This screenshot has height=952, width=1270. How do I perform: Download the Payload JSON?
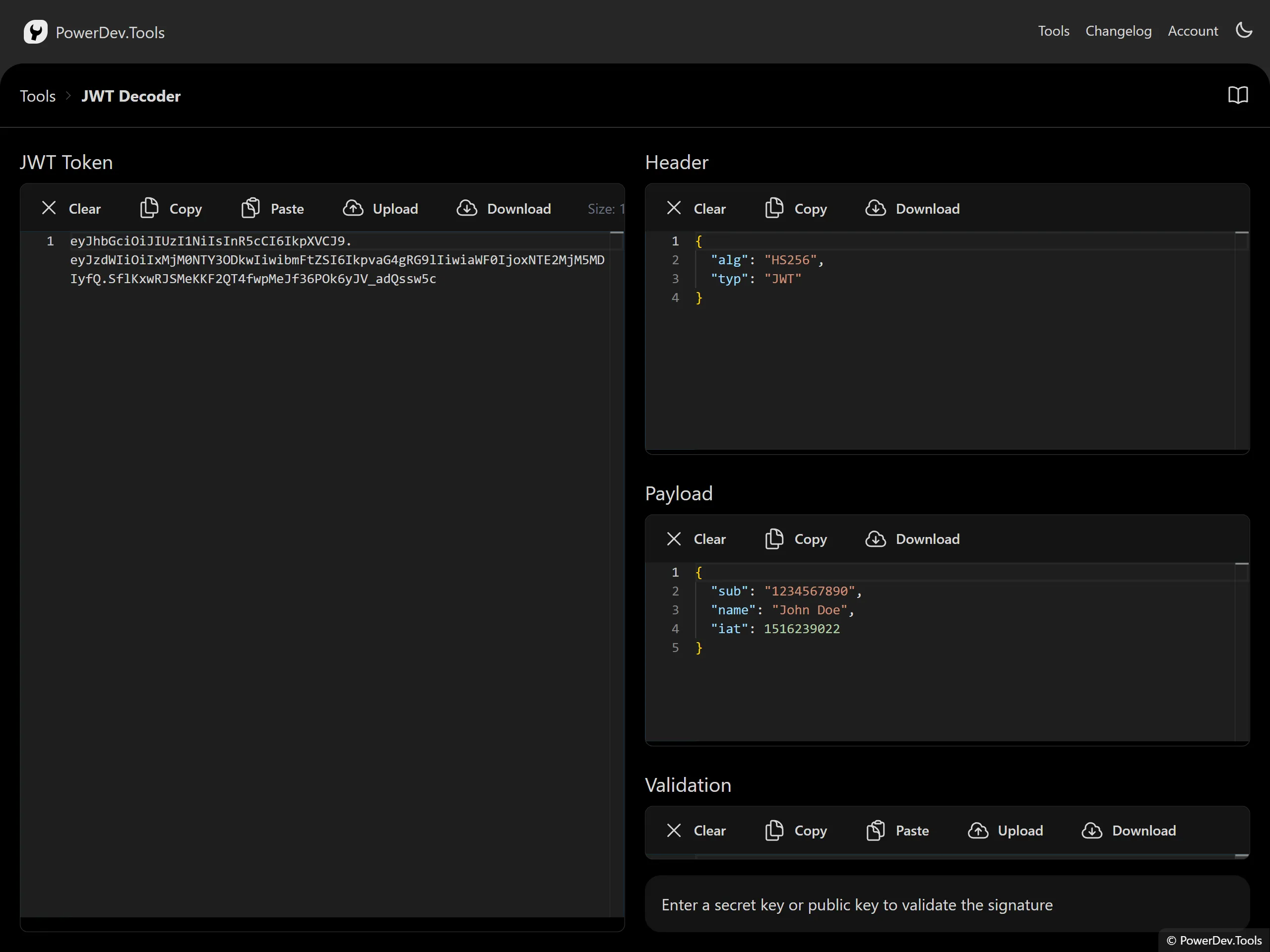point(912,539)
